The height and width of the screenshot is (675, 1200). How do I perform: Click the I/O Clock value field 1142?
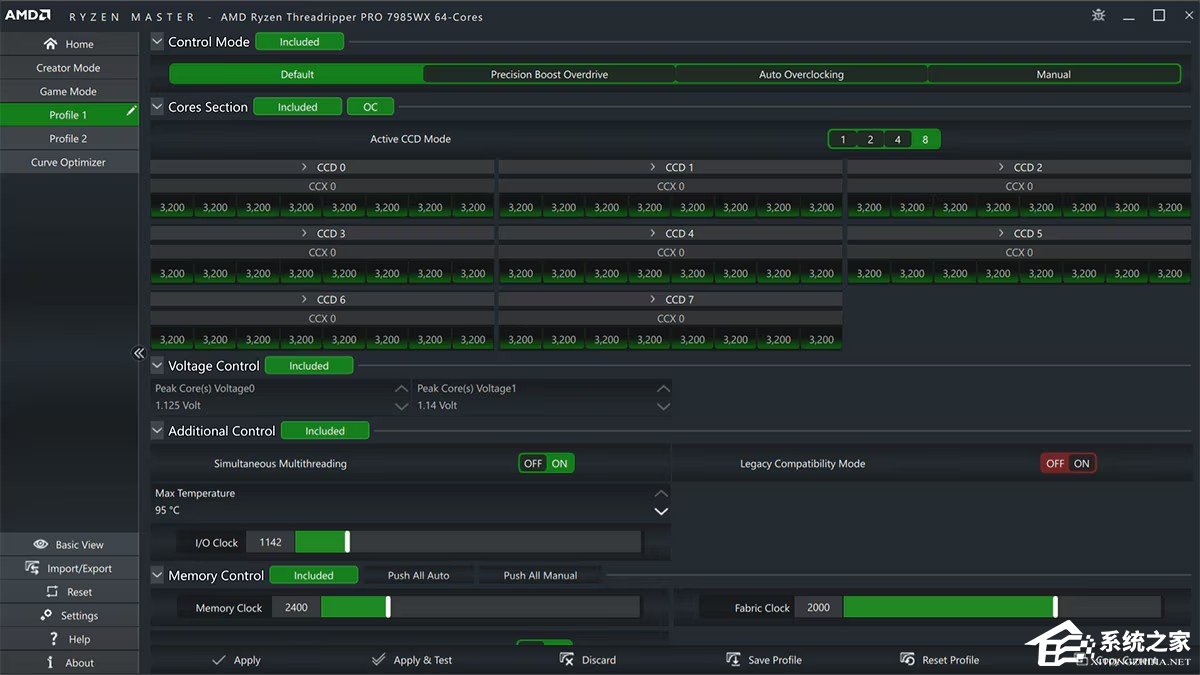(x=270, y=542)
